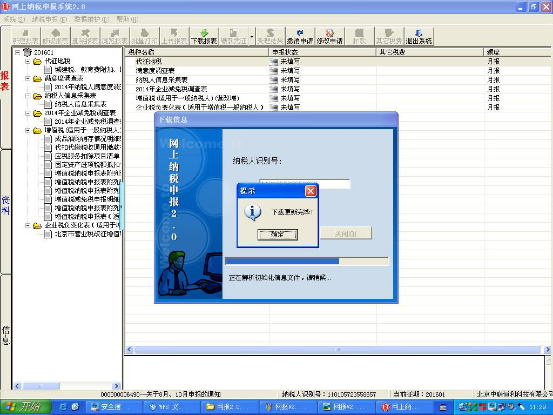Viewport: 553px width, 415px height.
Task: Collapse the 增值税 一般纳税人 folder node
Action: click(28, 130)
